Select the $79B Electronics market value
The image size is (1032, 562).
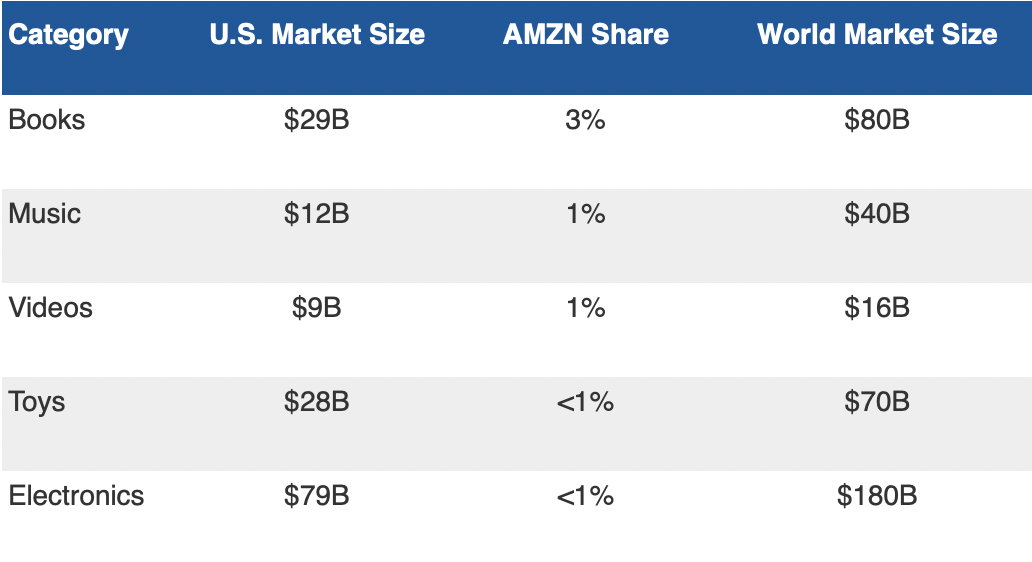point(317,496)
